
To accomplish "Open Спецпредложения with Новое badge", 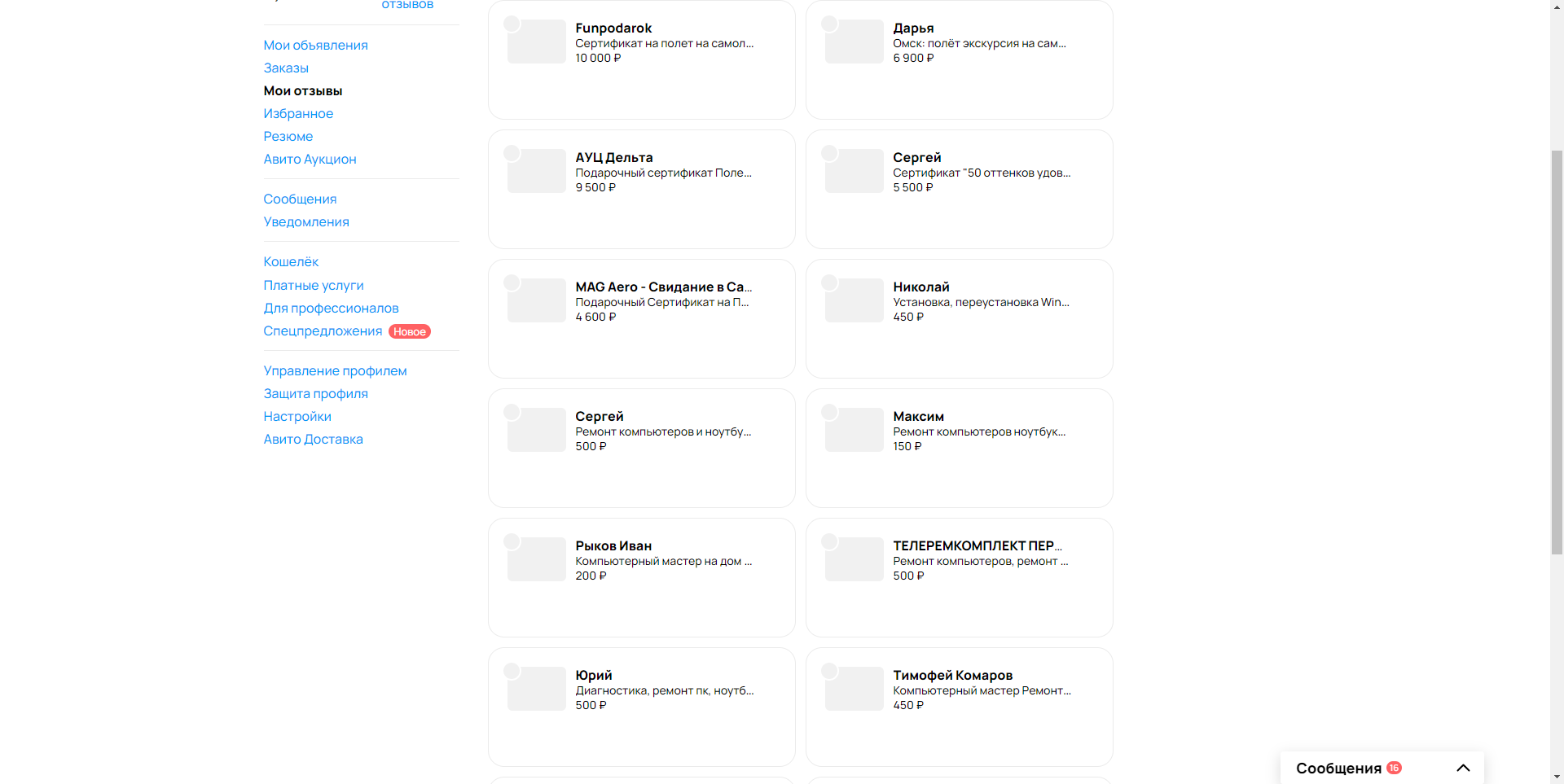I will tap(323, 331).
